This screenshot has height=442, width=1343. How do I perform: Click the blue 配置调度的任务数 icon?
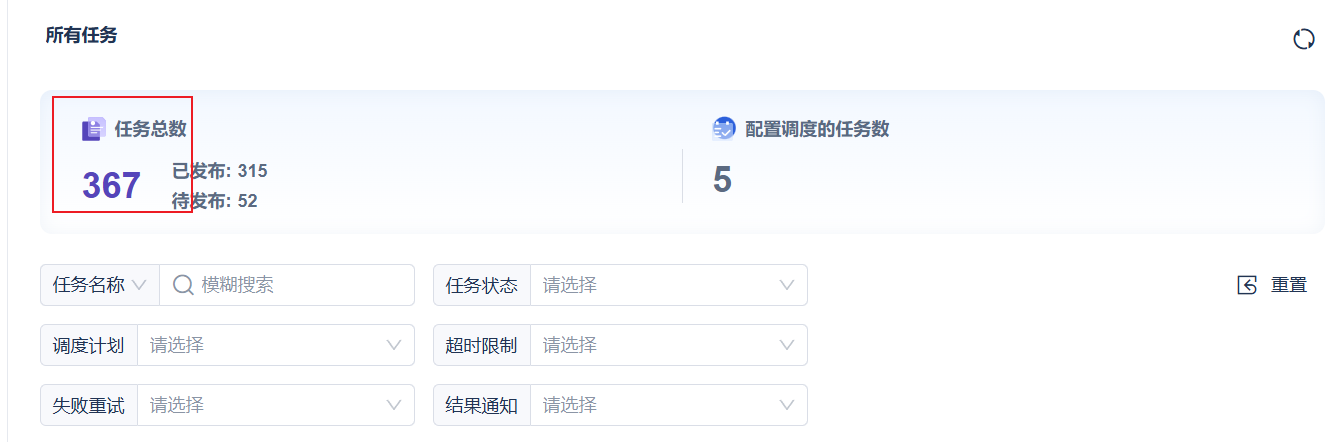724,129
